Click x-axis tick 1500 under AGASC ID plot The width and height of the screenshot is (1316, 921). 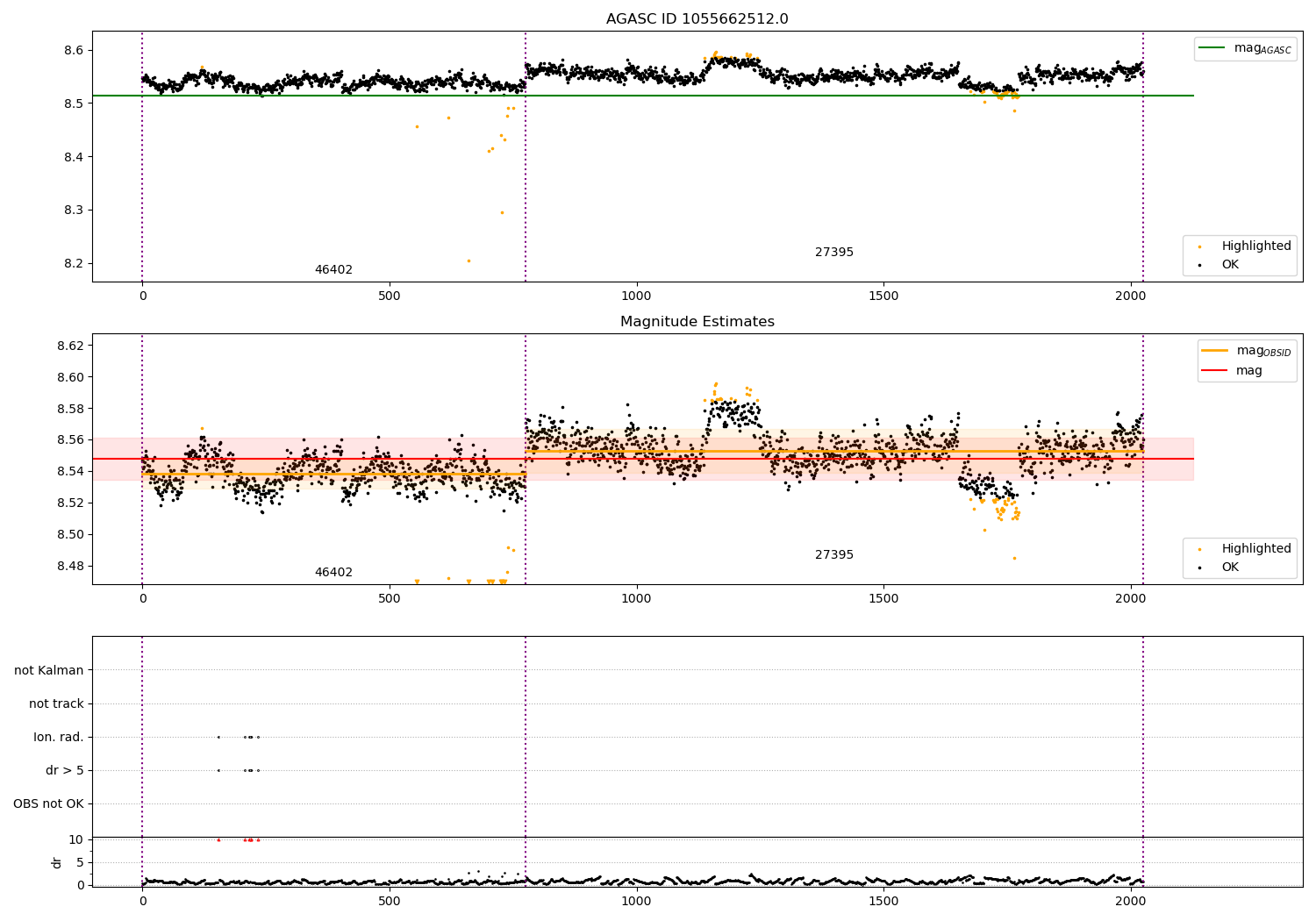pos(883,296)
